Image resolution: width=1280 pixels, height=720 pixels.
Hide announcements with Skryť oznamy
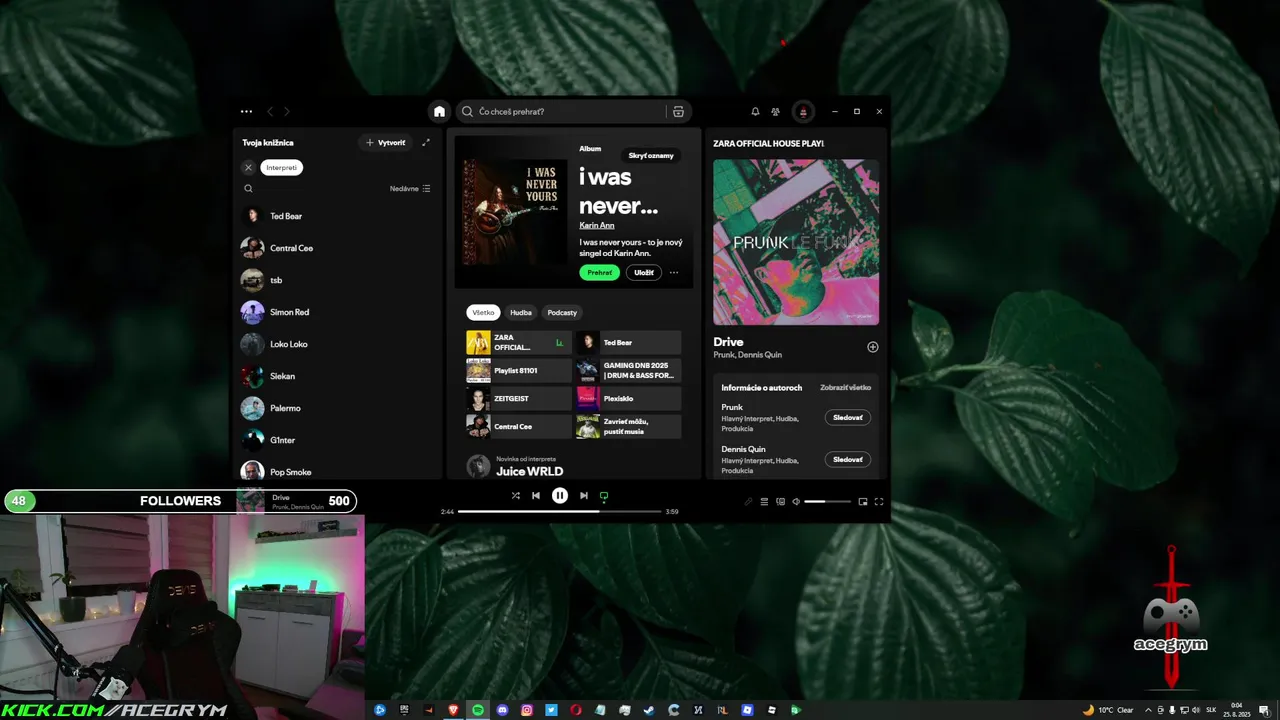point(651,156)
